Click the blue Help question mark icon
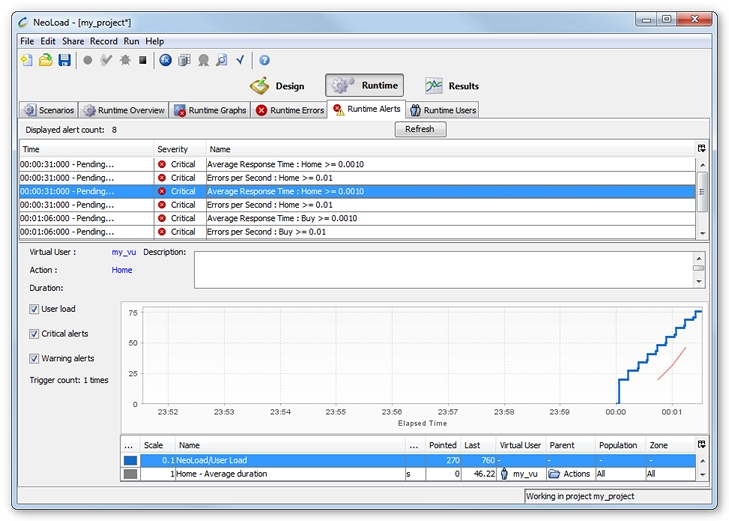The image size is (729, 521). [x=264, y=60]
